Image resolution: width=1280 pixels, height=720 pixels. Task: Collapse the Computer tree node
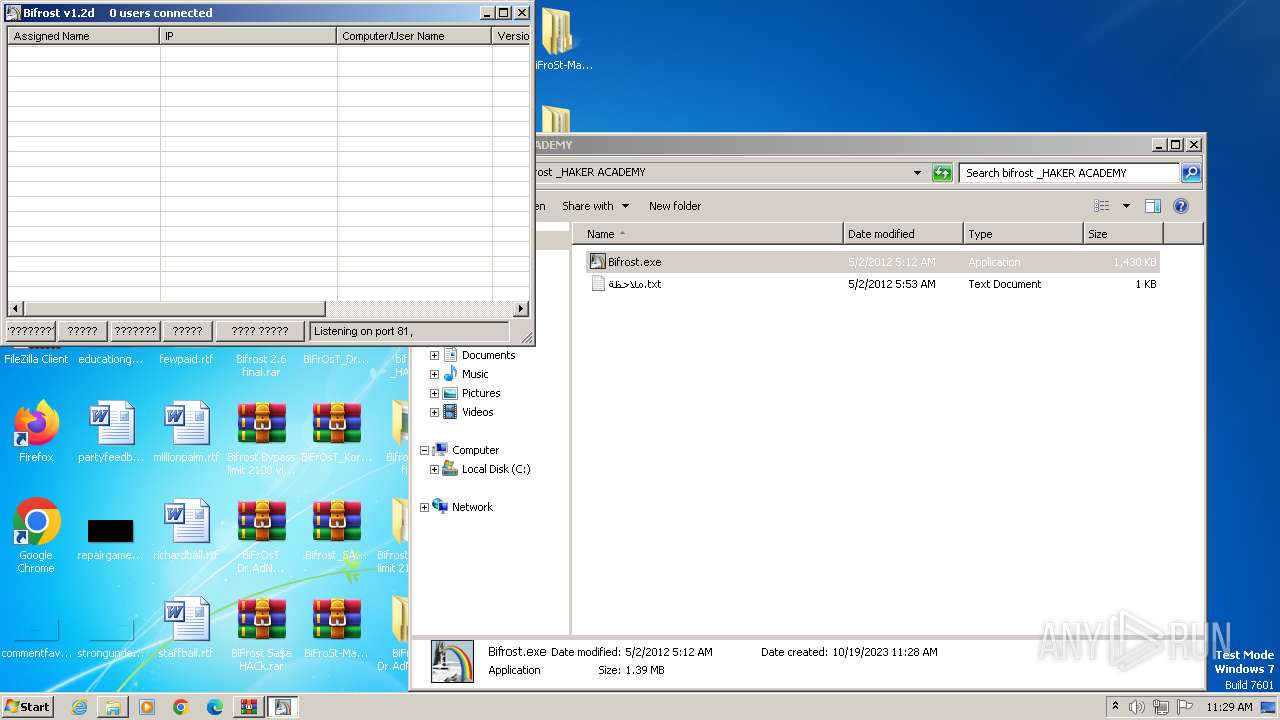pos(424,450)
